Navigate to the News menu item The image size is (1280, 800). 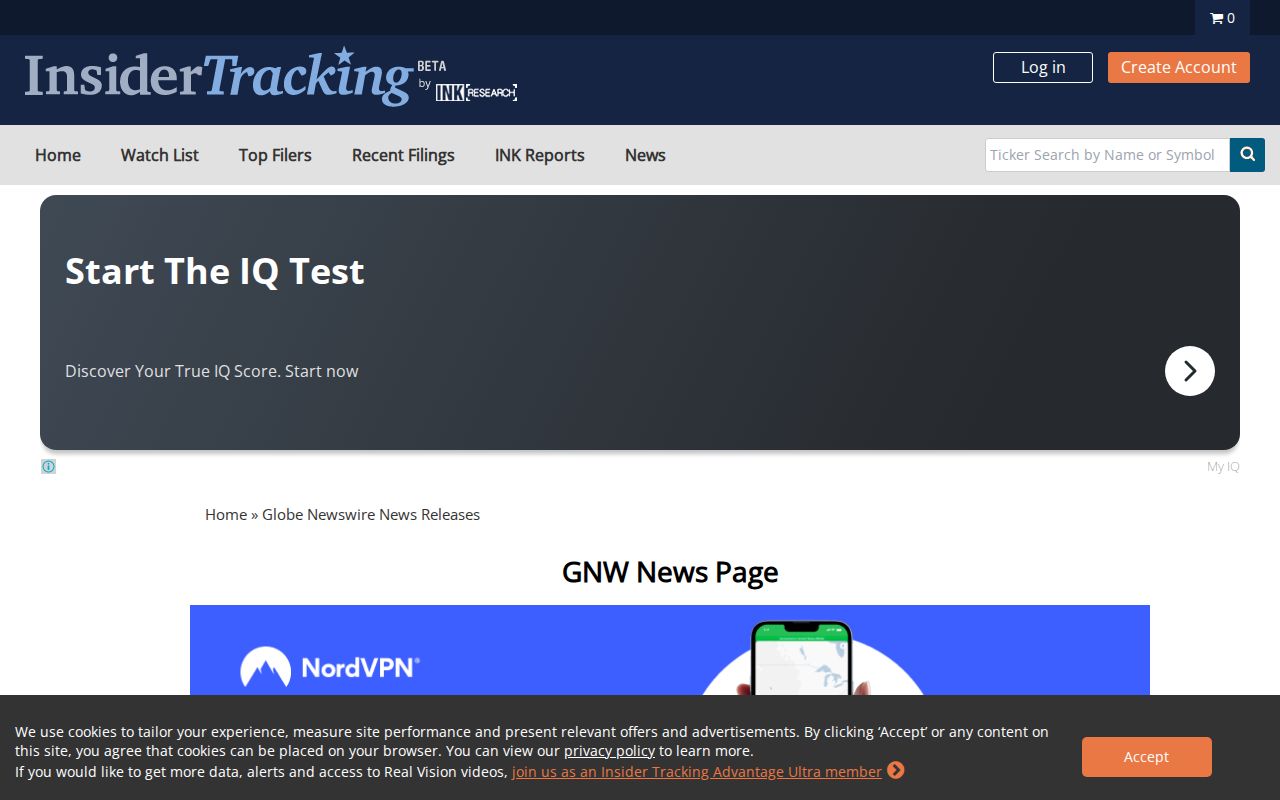(x=645, y=155)
